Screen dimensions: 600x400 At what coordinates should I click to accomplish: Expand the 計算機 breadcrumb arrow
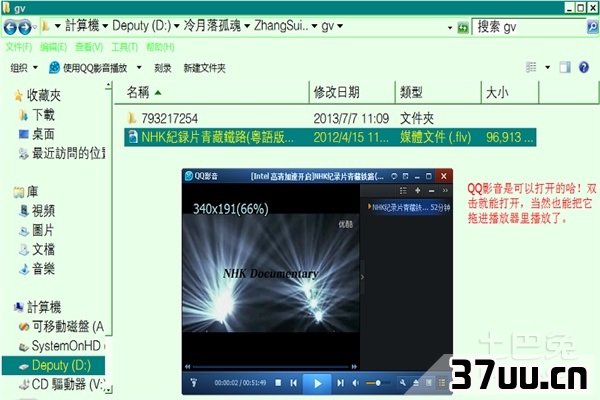click(105, 26)
